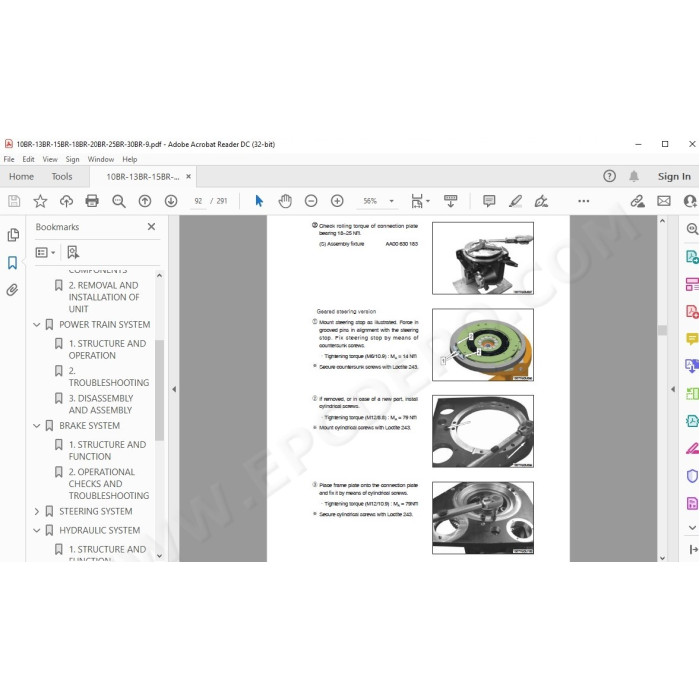
Task: Choose the Selection arrow tool
Action: 259,201
